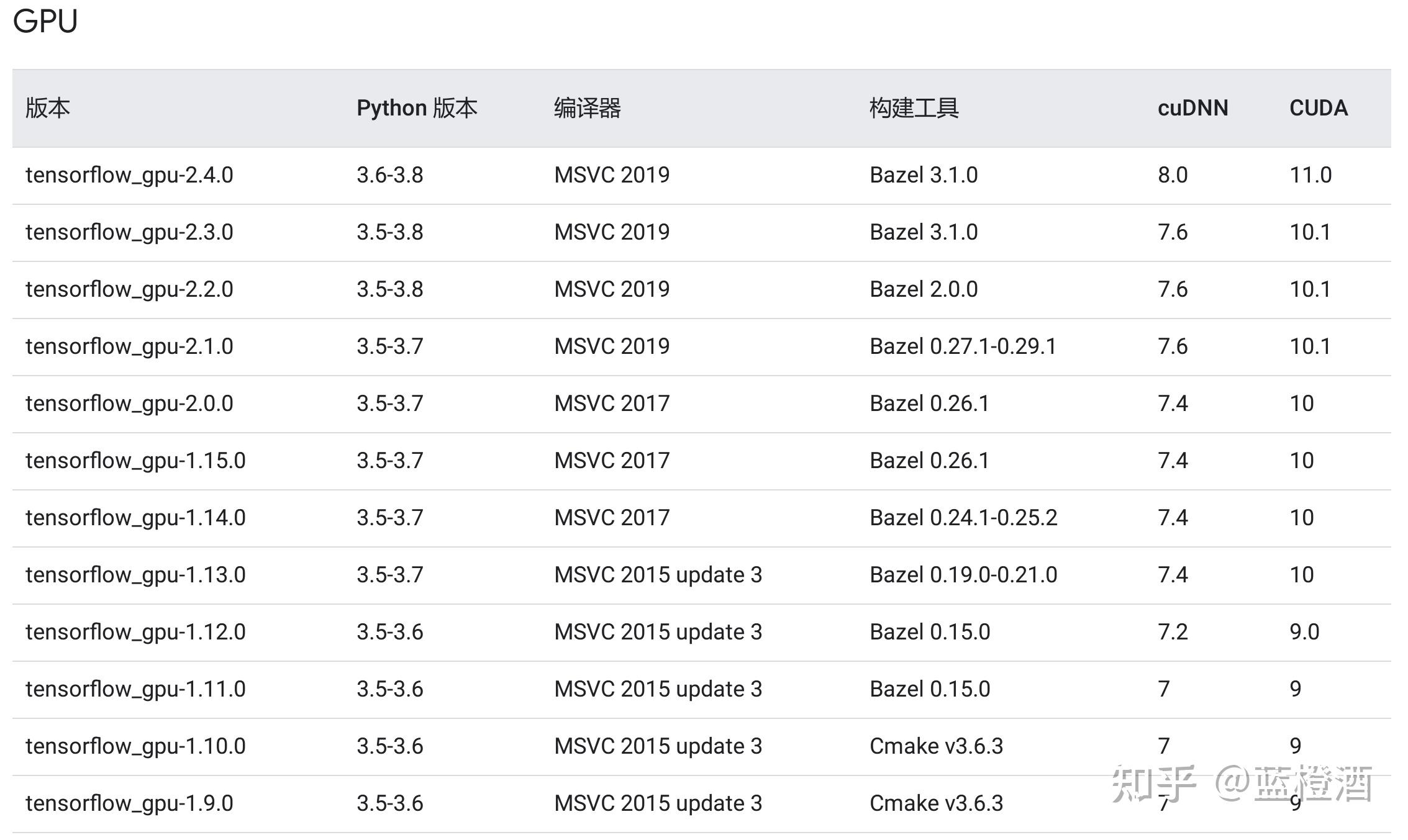This screenshot has width=1408, height=840.
Task: Click MSVC 2017 in the 1.14.0 row
Action: pos(612,518)
